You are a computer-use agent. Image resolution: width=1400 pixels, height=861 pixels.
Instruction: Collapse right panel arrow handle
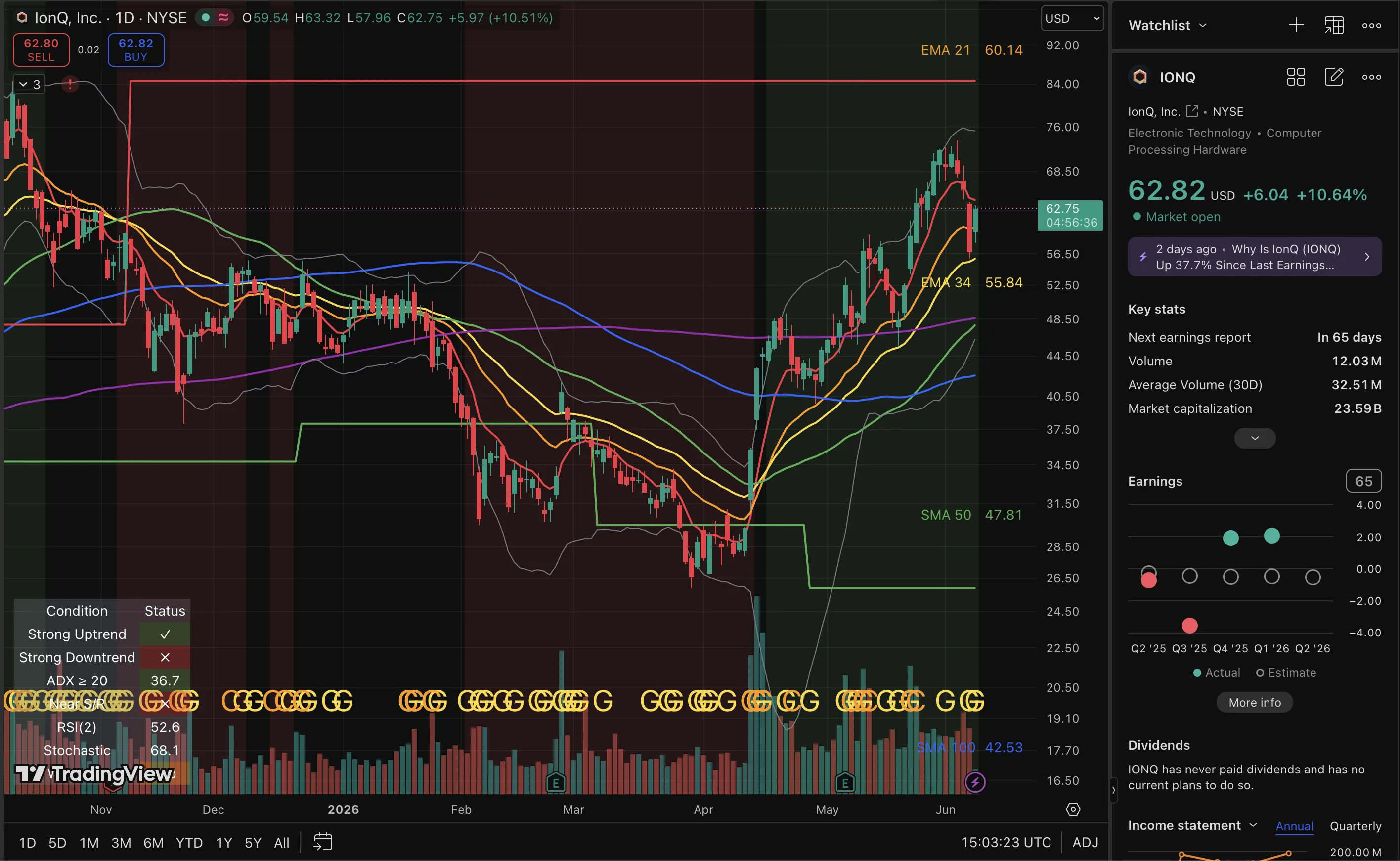(x=1114, y=790)
